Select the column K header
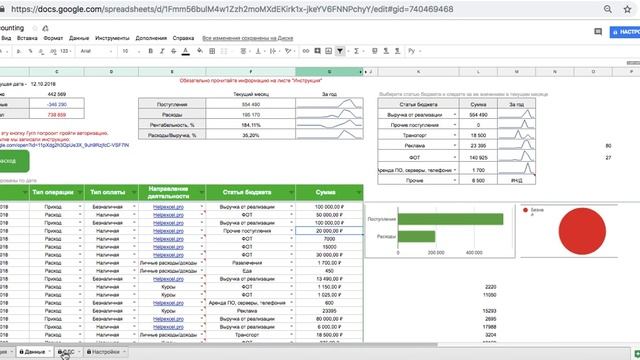 [418, 72]
